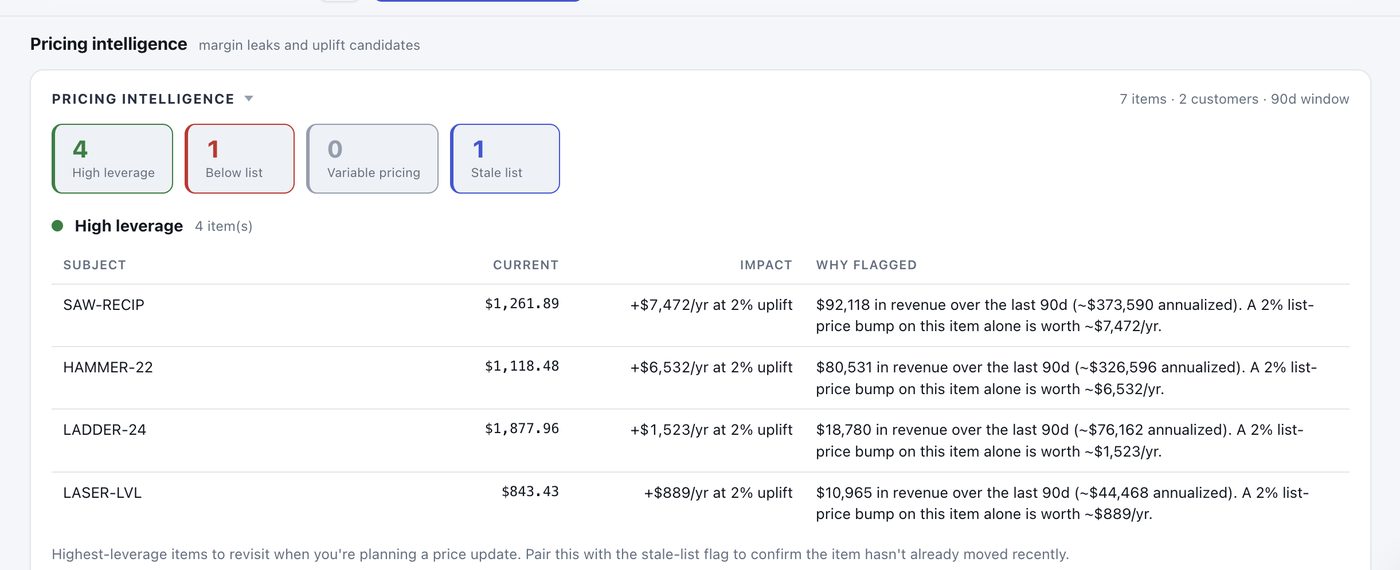This screenshot has height=570, width=1400.
Task: Collapse the Pricing Intelligence dropdown arrow
Action: [x=249, y=99]
